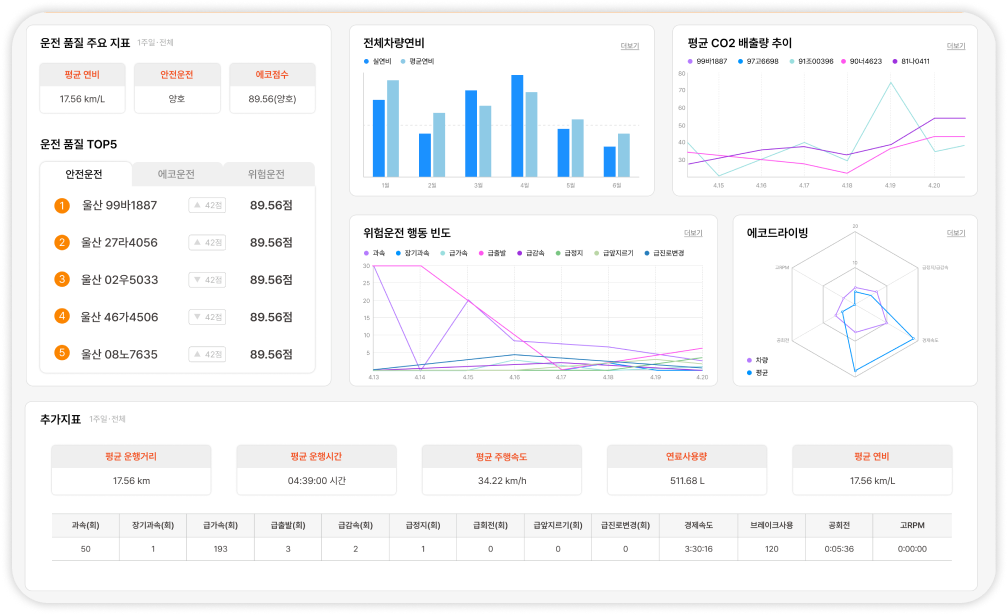
Task: Toggle the 99바1887 line in CO2 legend
Action: pos(707,62)
